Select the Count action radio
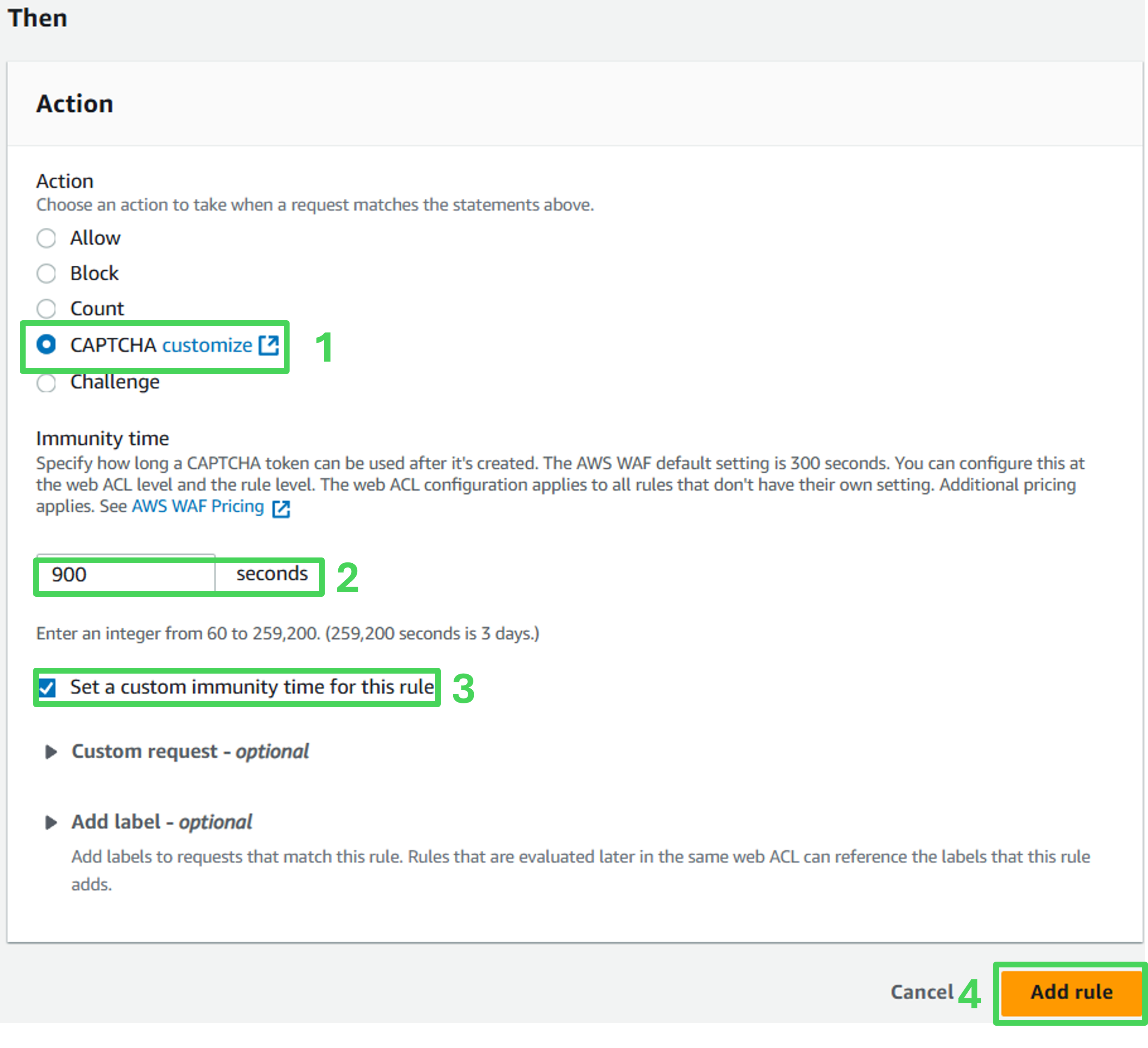This screenshot has height=1048, width=1148. coord(46,309)
